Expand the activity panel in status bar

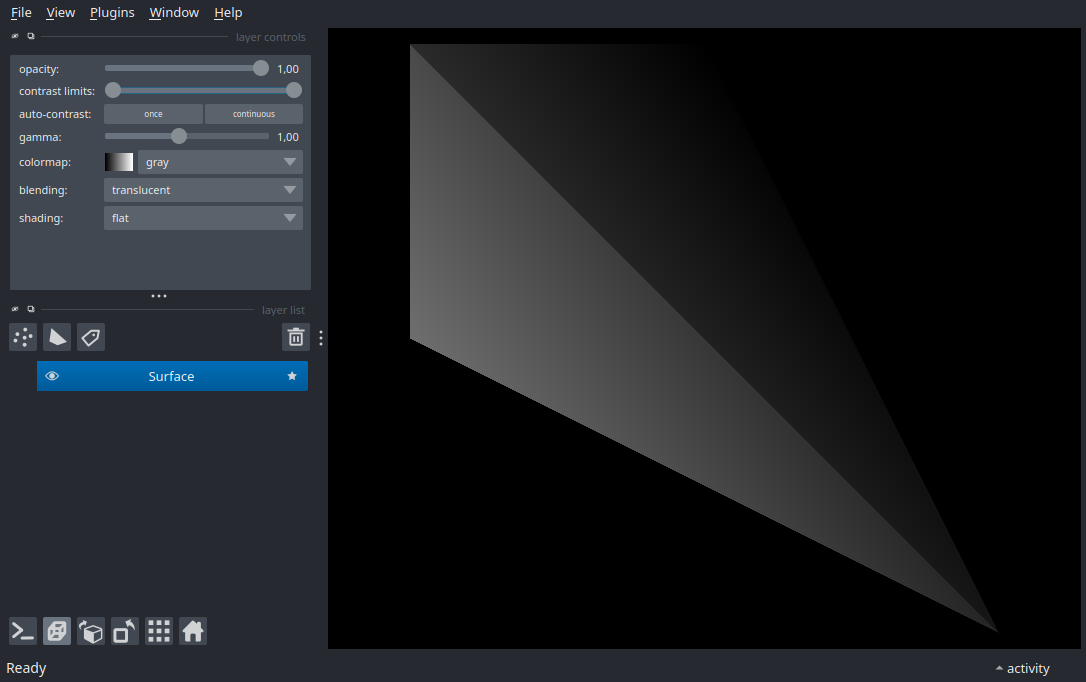(x=1022, y=668)
